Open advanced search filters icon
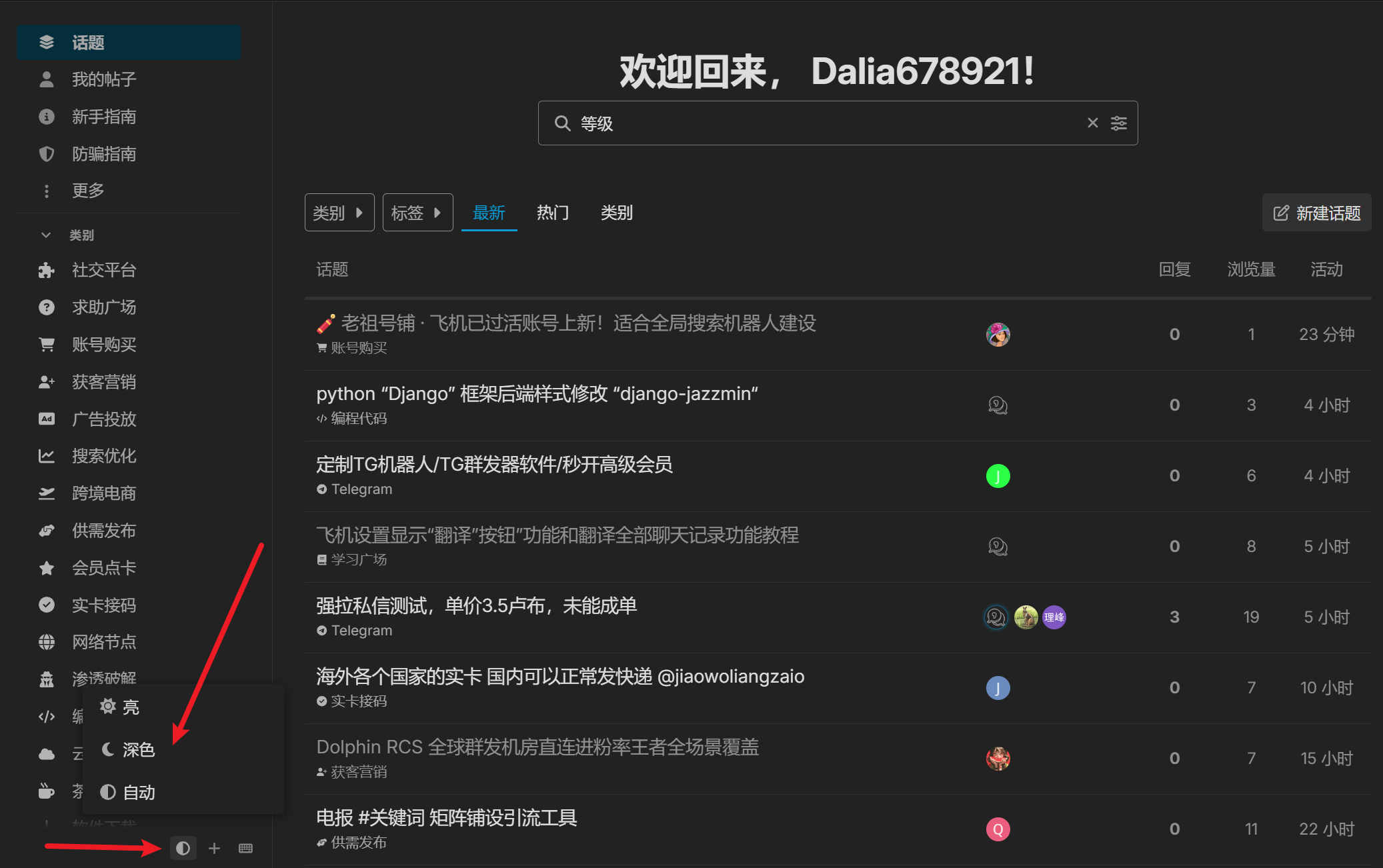The image size is (1383, 868). click(1118, 123)
